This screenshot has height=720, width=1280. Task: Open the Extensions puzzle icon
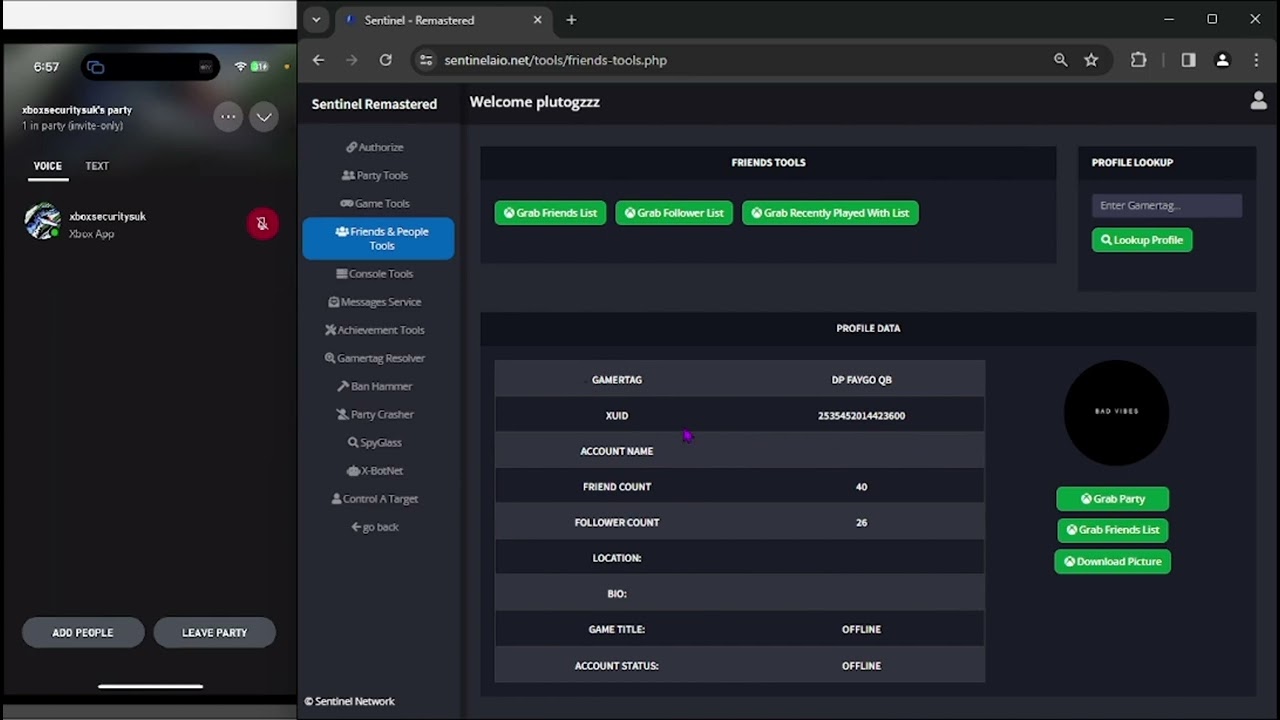point(1138,60)
